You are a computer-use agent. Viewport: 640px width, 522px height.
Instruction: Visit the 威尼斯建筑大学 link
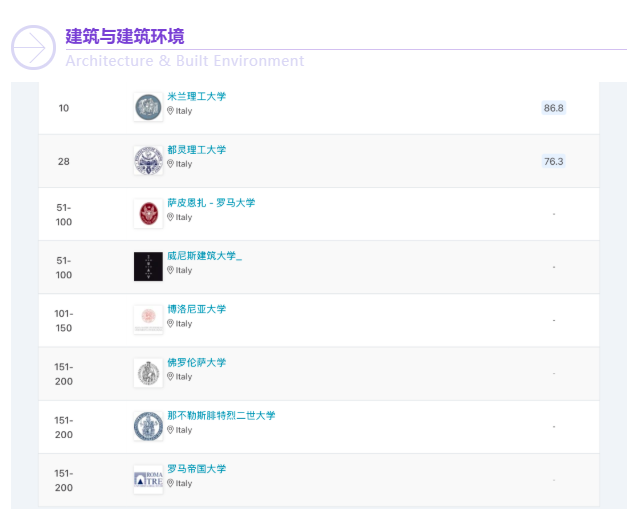click(x=204, y=256)
